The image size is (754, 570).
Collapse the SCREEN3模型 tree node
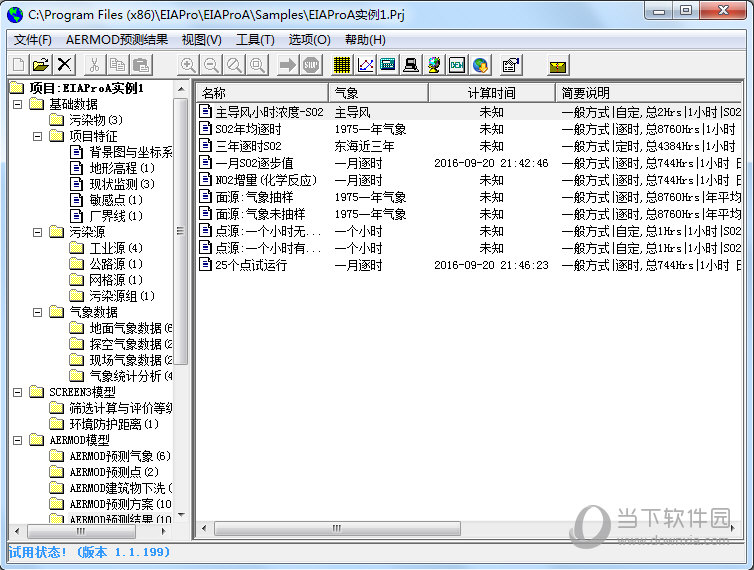coord(17,392)
